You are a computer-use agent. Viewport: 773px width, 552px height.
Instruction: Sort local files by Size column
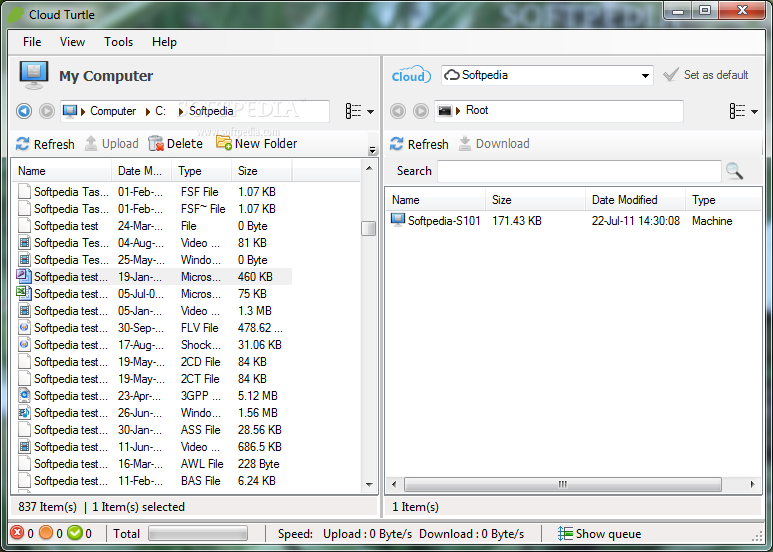pyautogui.click(x=262, y=171)
